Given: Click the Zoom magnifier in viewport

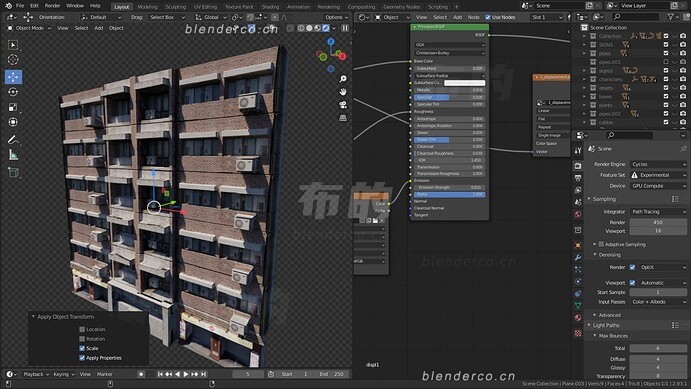Looking at the screenshot, I should (x=343, y=79).
